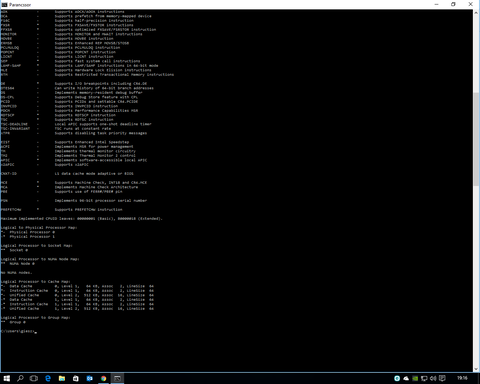This screenshot has height=384, width=480.
Task: Click 'Supports PREFETCHW instruction' line
Action: (88, 210)
